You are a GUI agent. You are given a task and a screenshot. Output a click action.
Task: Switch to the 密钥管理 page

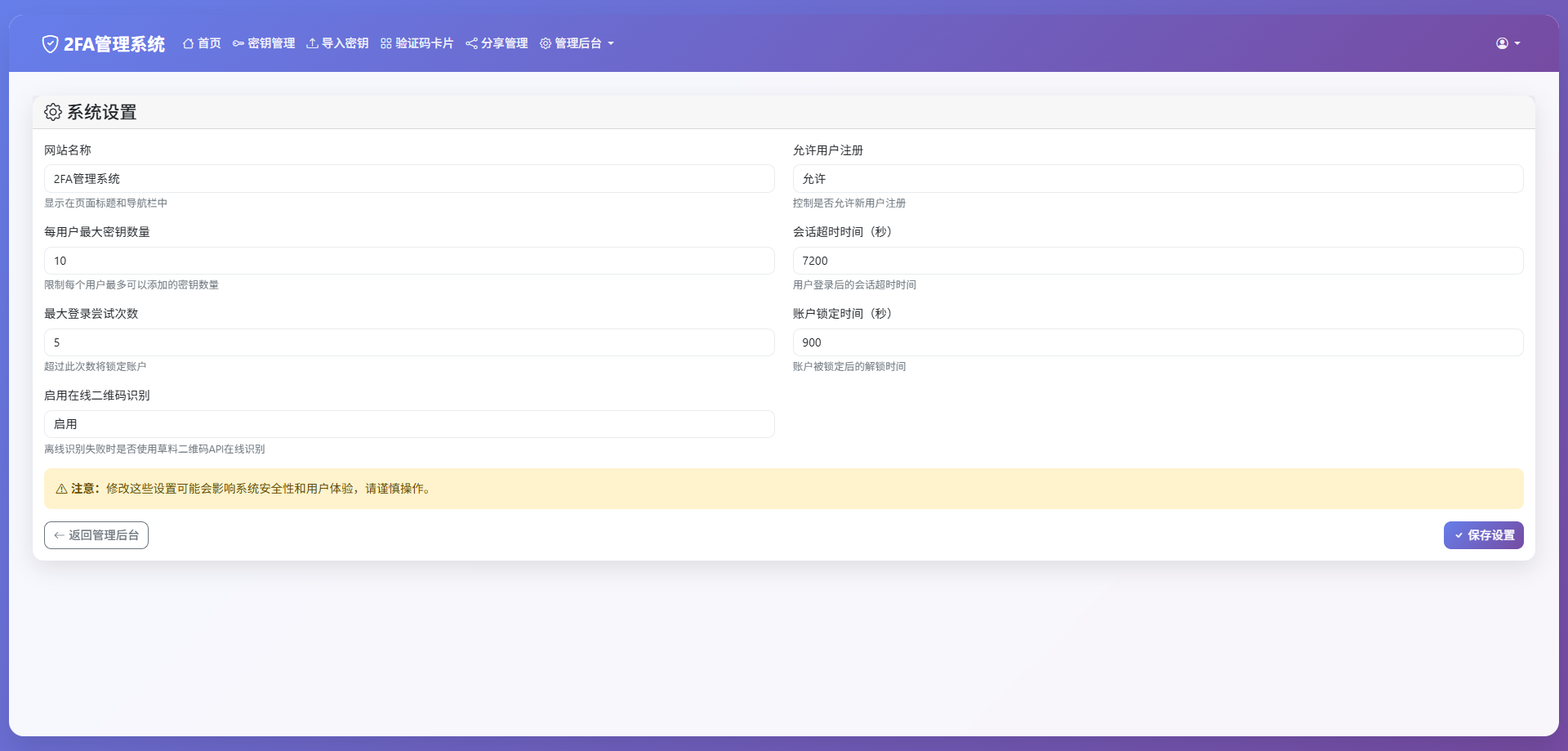(x=270, y=43)
